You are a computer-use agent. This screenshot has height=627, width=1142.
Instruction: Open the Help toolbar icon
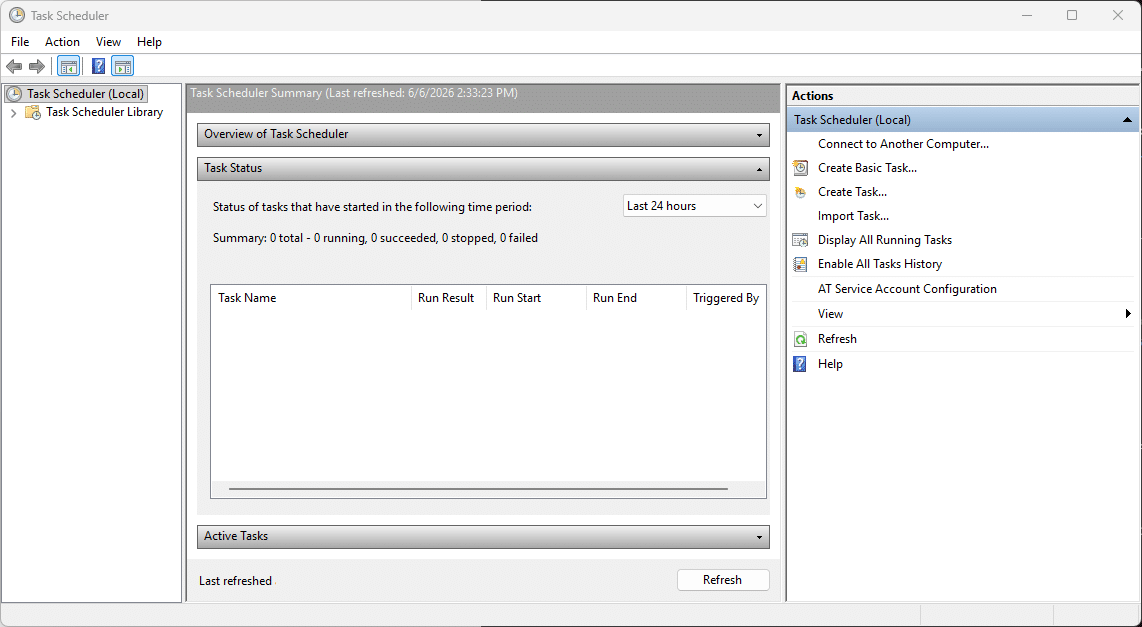[x=98, y=67]
